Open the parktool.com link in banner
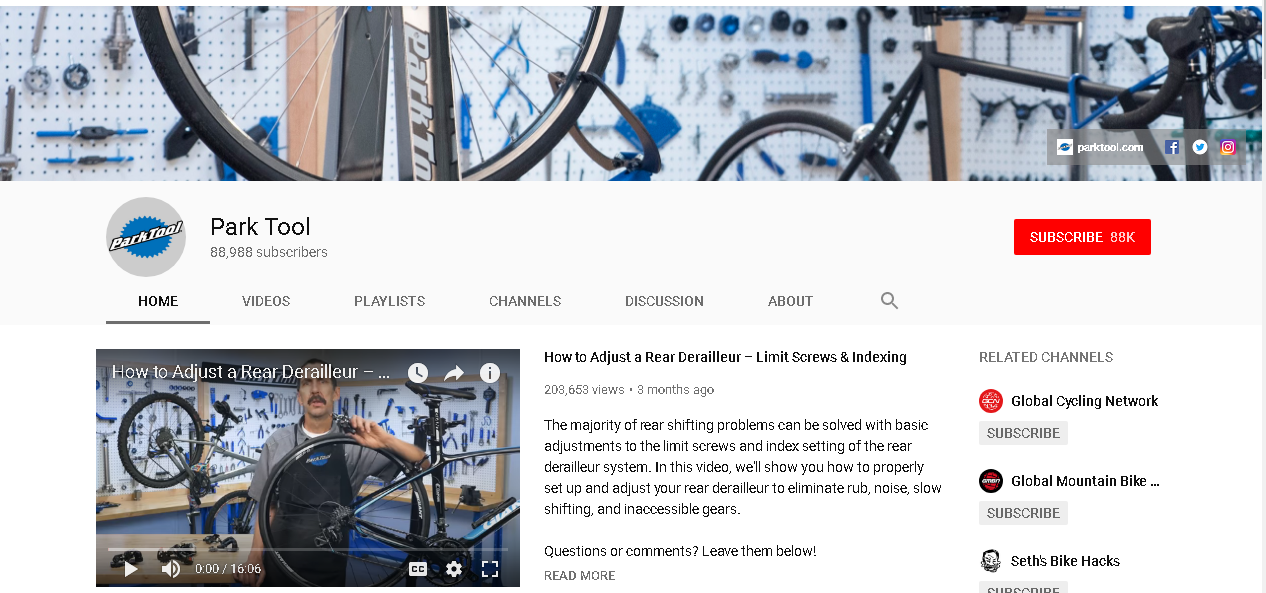The image size is (1266, 593). point(1100,147)
